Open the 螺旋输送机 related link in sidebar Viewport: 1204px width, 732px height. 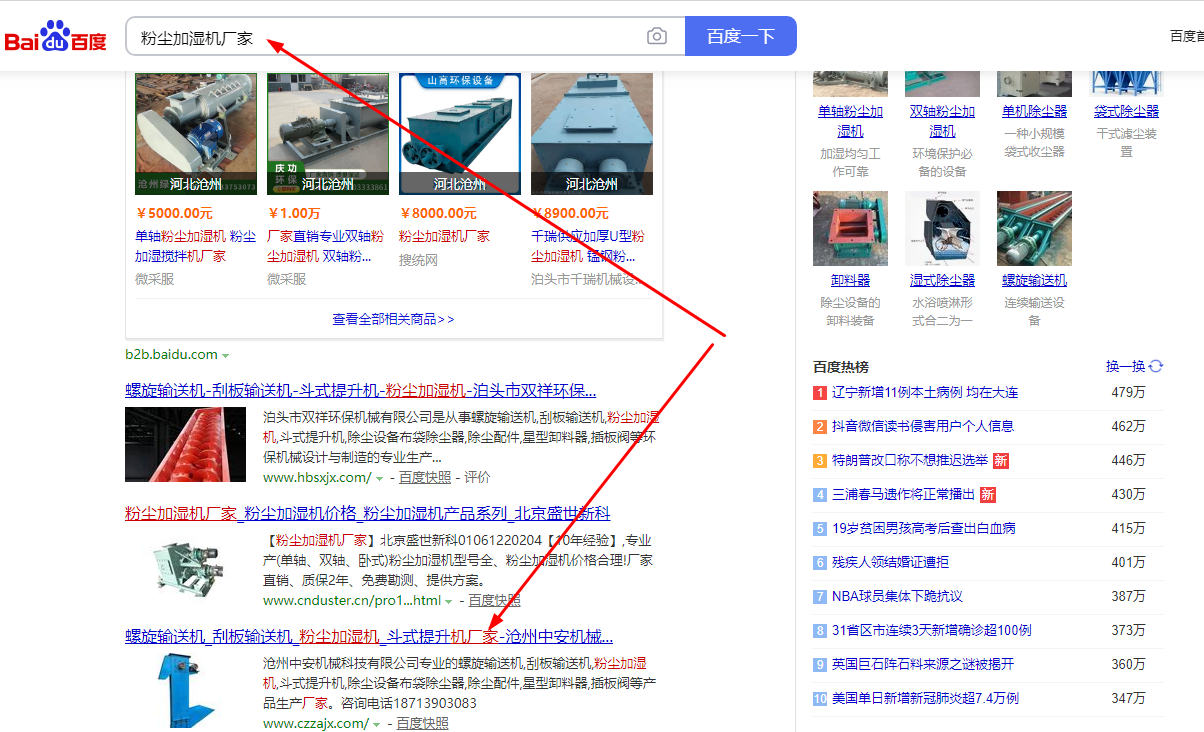(1034, 280)
